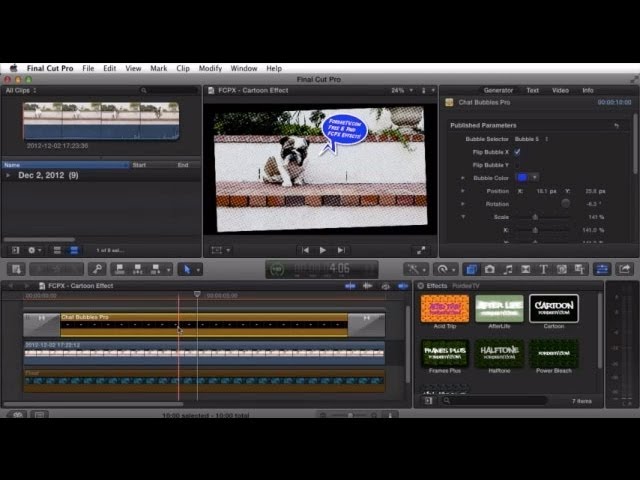Toggle the Flip Bubble X checkbox
Viewport: 640px width, 480px height.
click(x=517, y=152)
